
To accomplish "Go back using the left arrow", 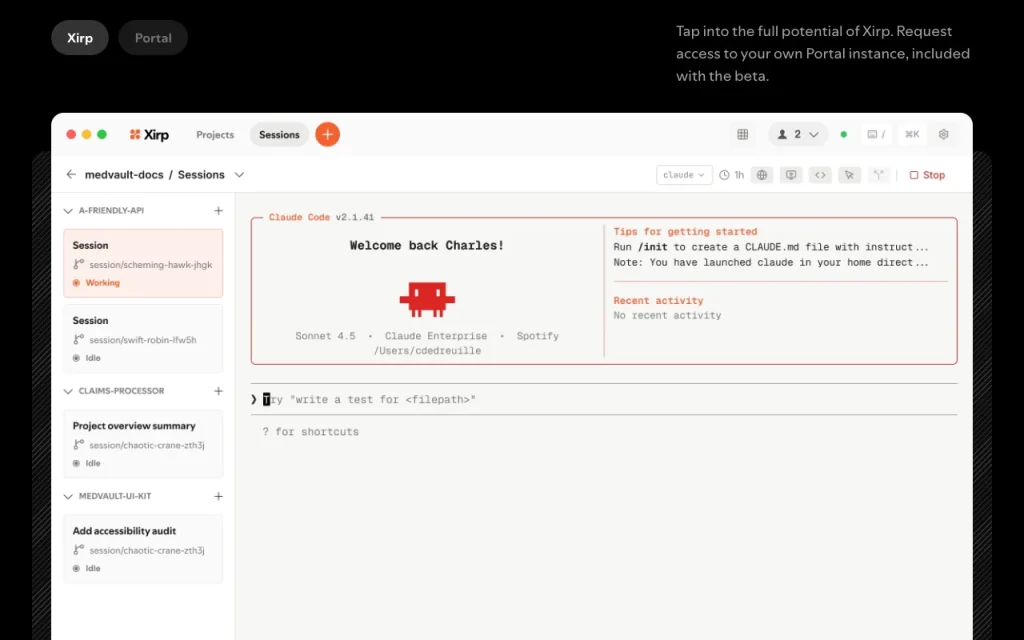I will (x=71, y=174).
